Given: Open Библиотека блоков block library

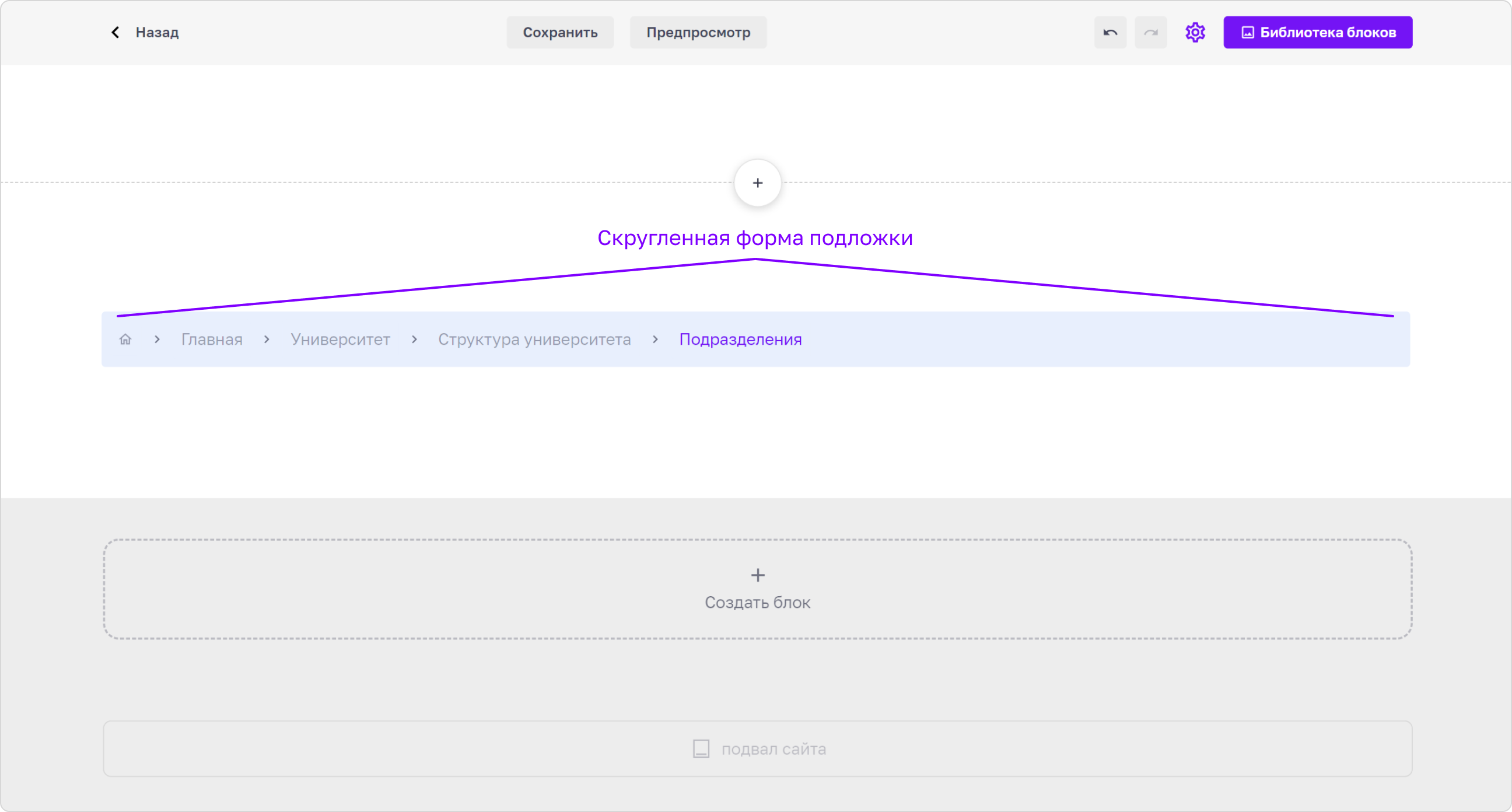Looking at the screenshot, I should coord(1318,32).
